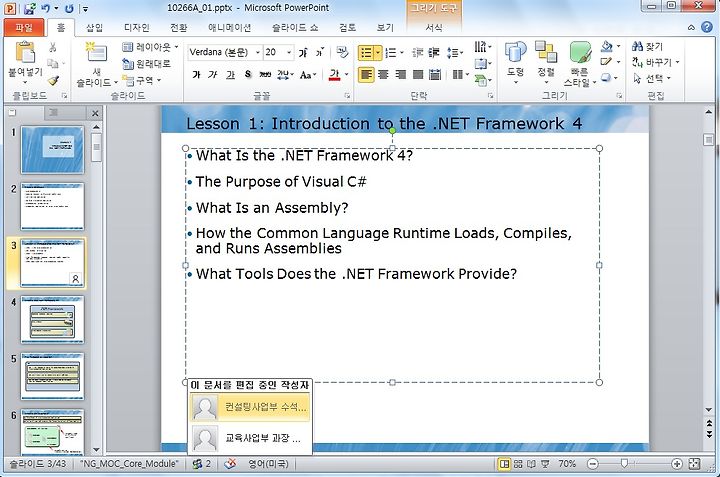This screenshot has width=720, height=477.
Task: Increase font size icon
Action: pyautogui.click(x=303, y=53)
